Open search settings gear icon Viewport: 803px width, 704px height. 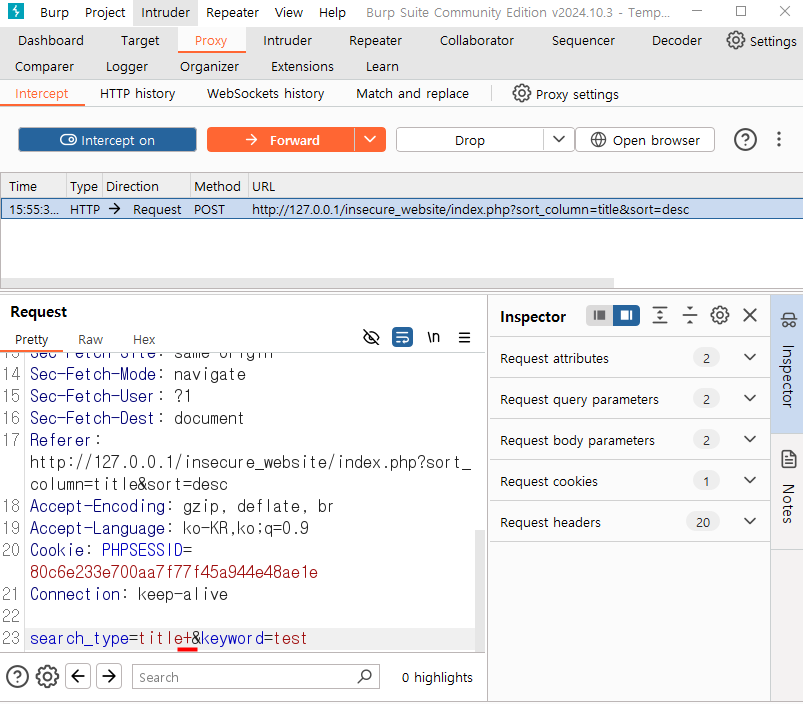pyautogui.click(x=47, y=676)
